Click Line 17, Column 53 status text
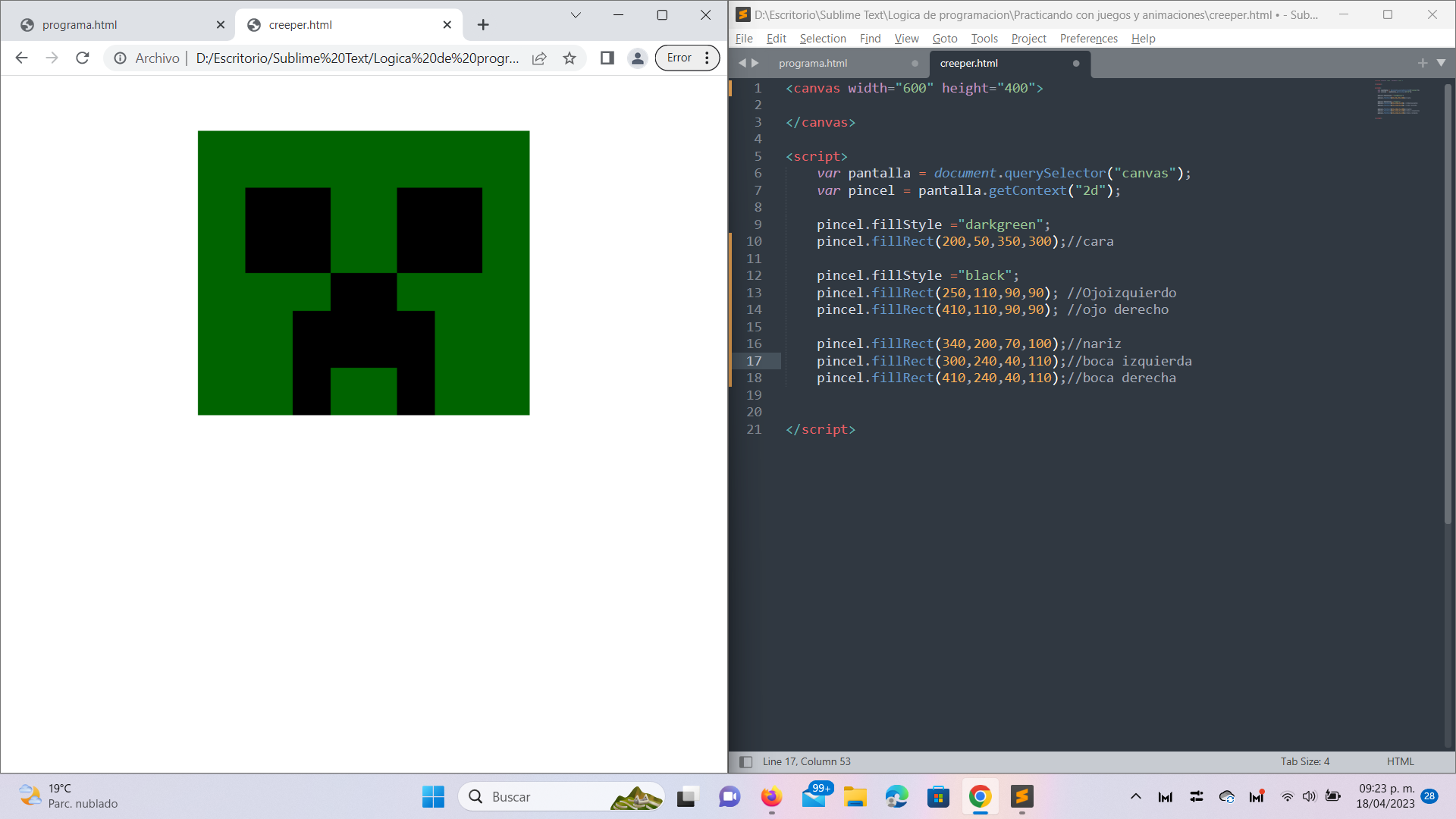Image resolution: width=1456 pixels, height=819 pixels. (806, 761)
